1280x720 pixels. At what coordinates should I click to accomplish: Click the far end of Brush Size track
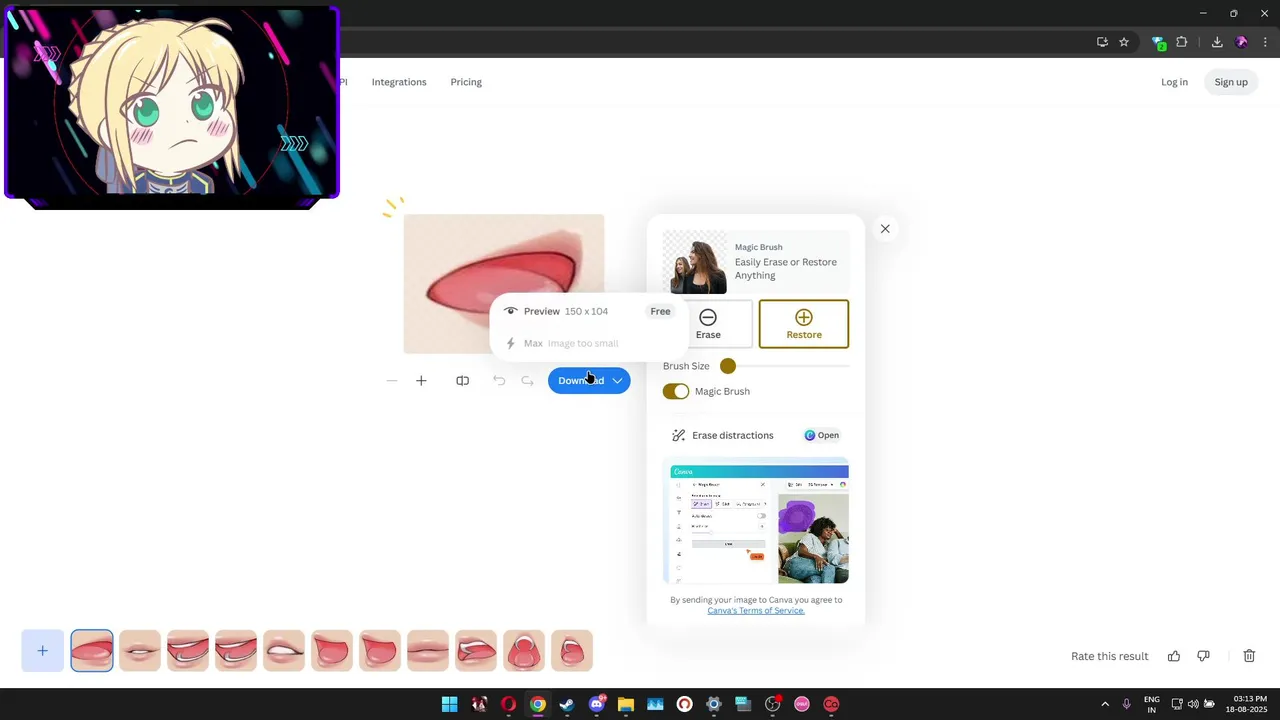point(846,366)
